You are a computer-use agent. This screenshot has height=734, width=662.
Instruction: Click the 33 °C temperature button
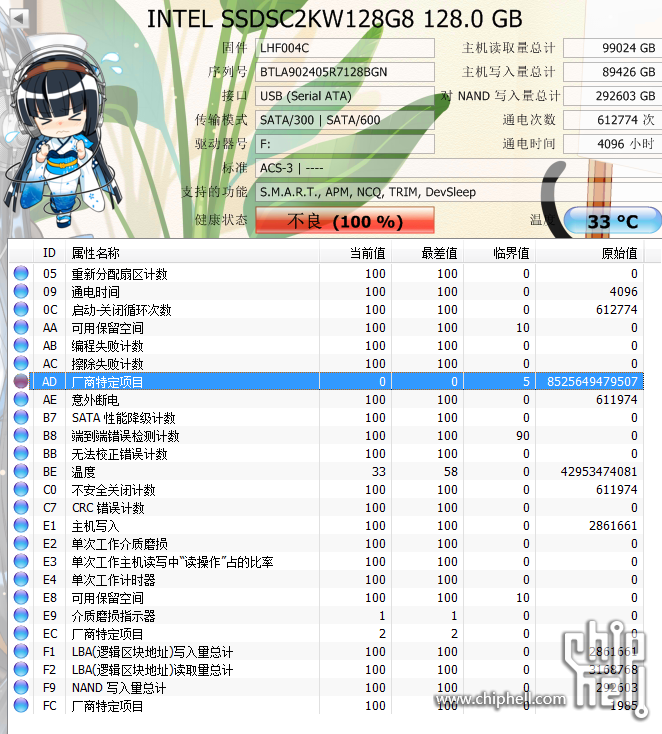pos(613,220)
